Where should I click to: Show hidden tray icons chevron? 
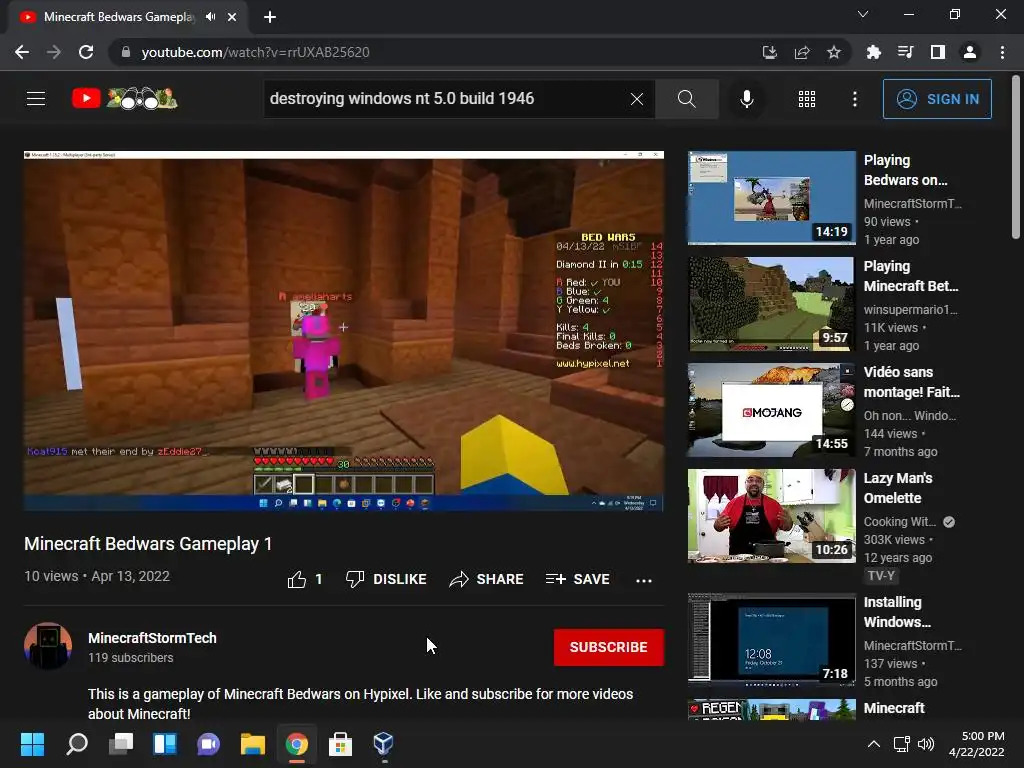(x=873, y=744)
